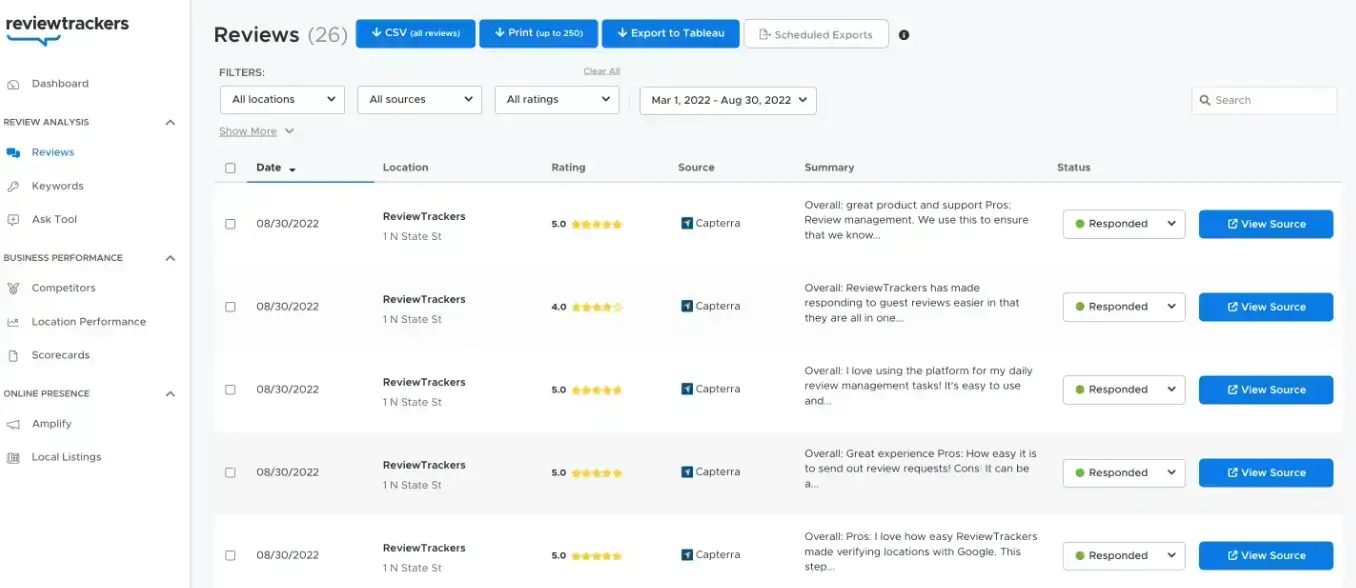
Task: Expand Show More filters
Action: (x=256, y=131)
